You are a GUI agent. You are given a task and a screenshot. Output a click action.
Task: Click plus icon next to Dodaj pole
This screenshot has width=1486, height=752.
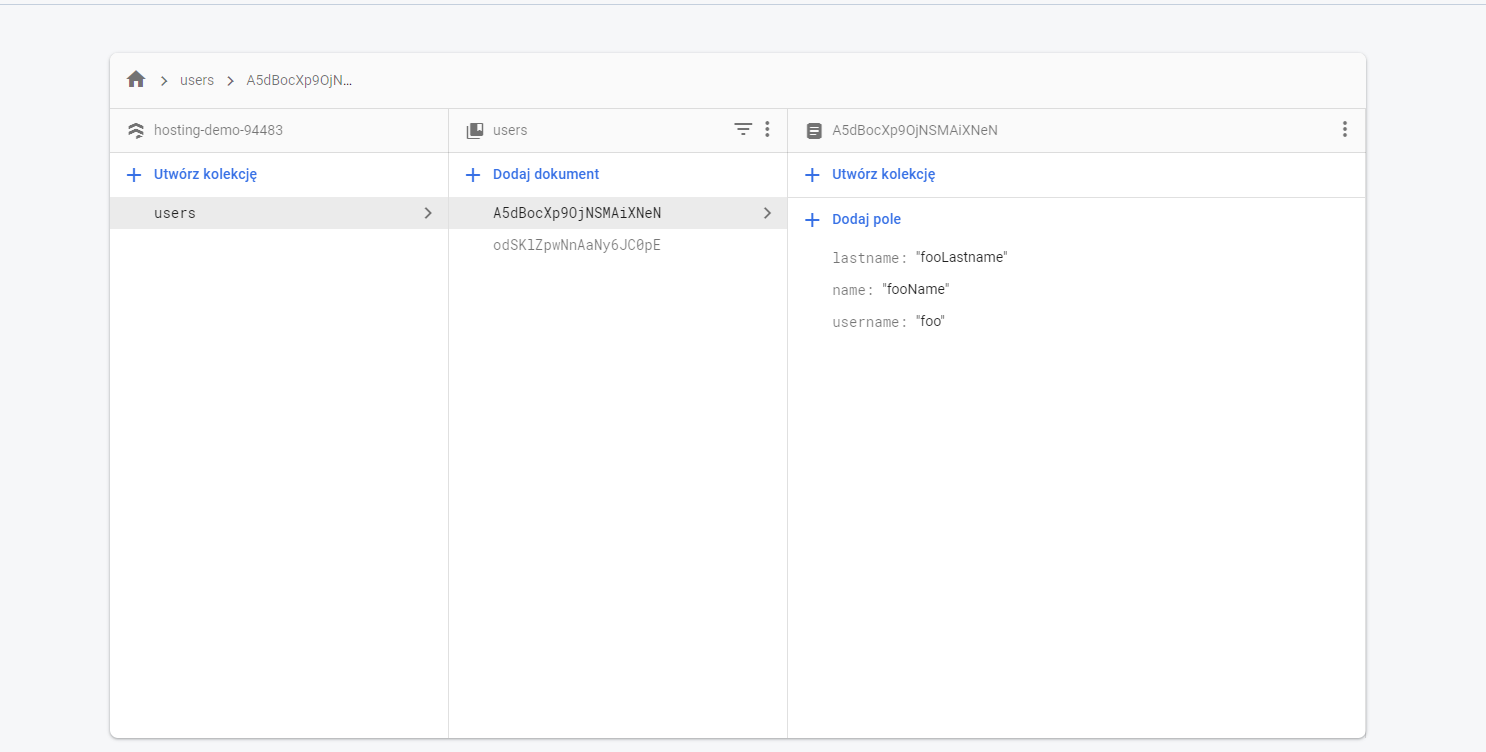[x=812, y=220]
